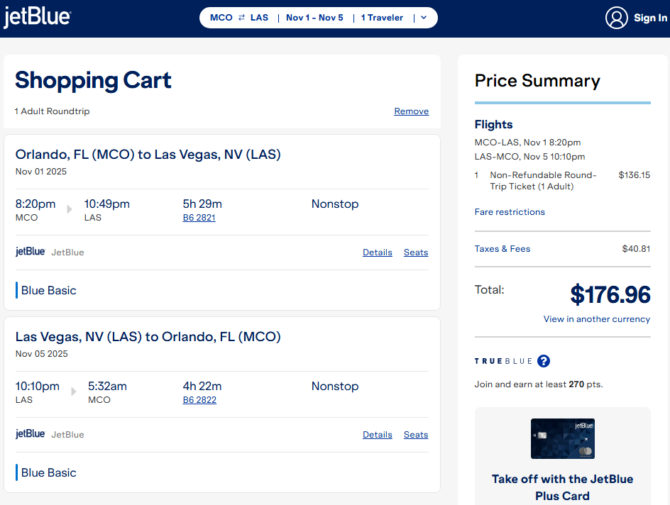Click the outbound flight arrow icon
Screen dimensions: 670x505
(x=69, y=210)
